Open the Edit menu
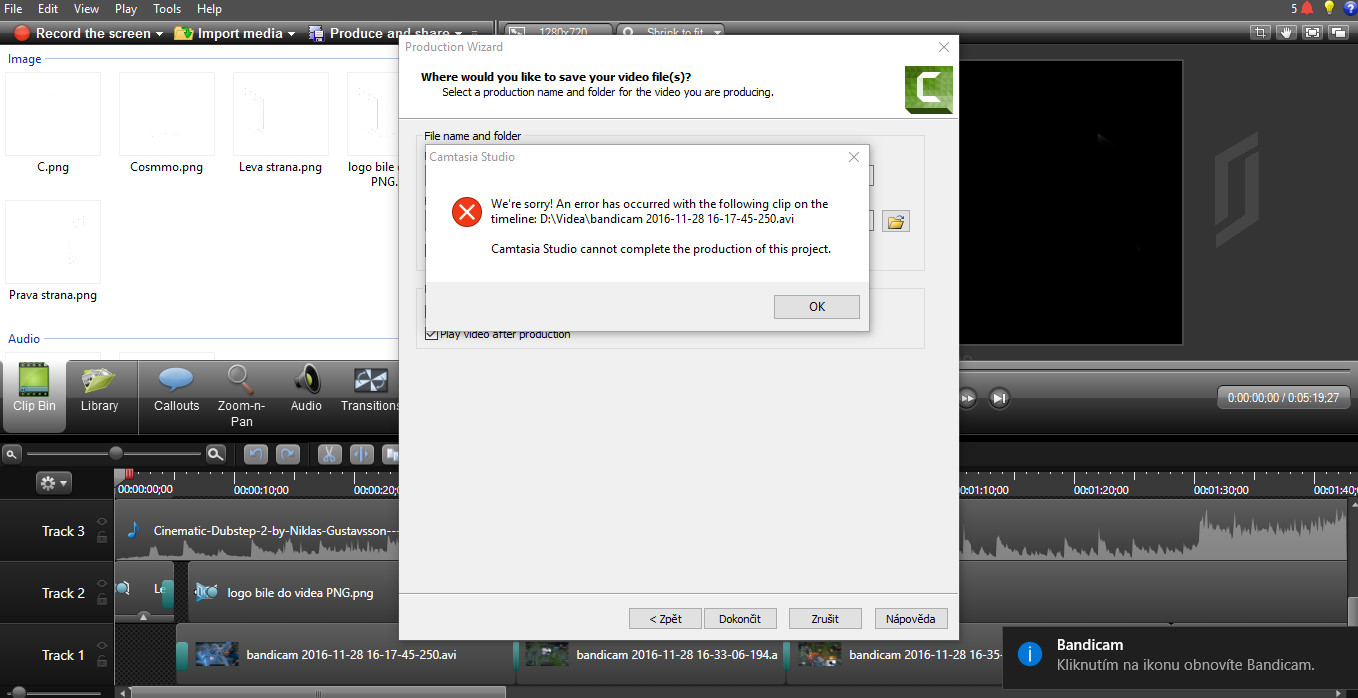Viewport: 1358px width, 698px height. [48, 8]
